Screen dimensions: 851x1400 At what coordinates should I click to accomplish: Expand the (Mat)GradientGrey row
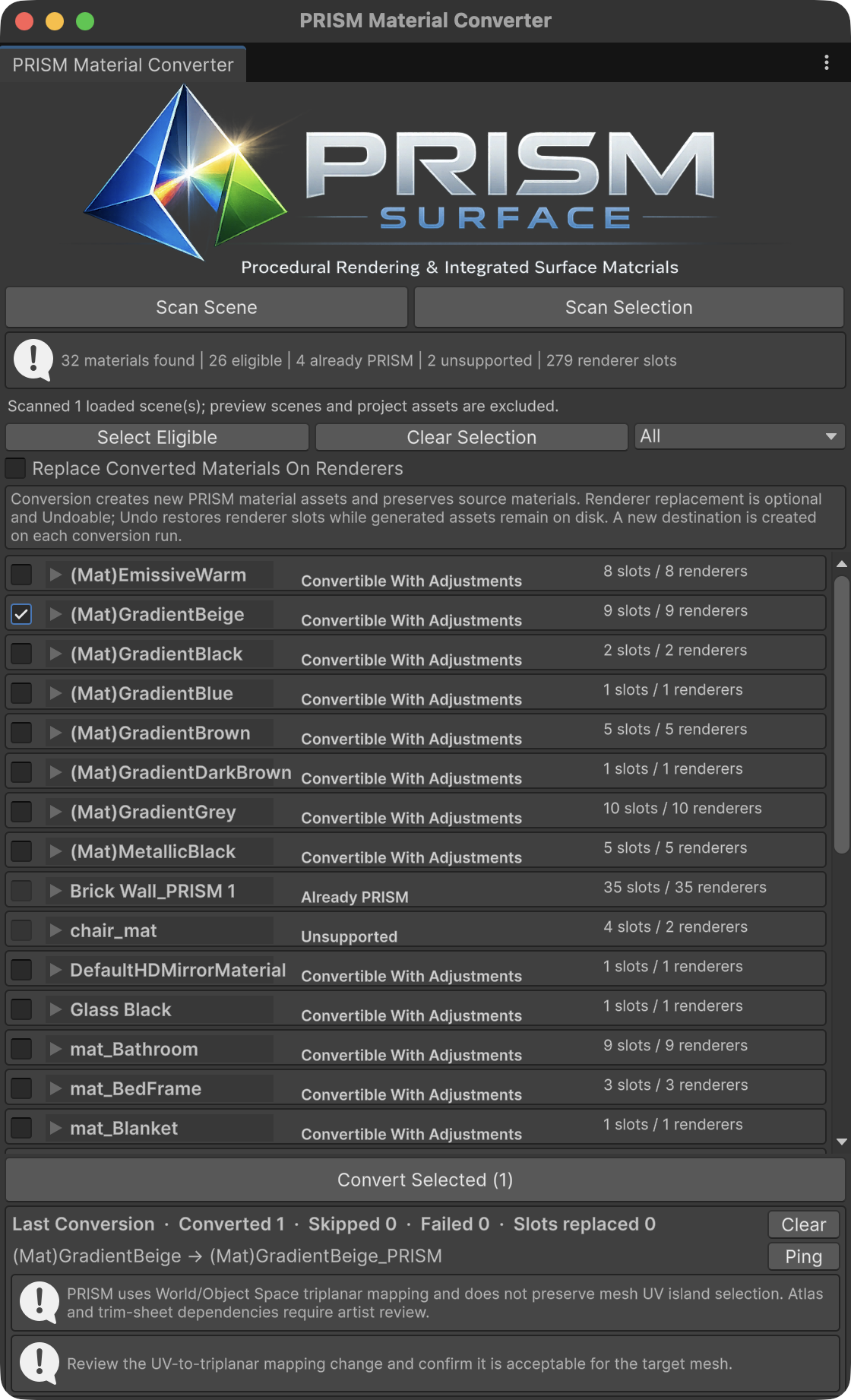(x=55, y=812)
